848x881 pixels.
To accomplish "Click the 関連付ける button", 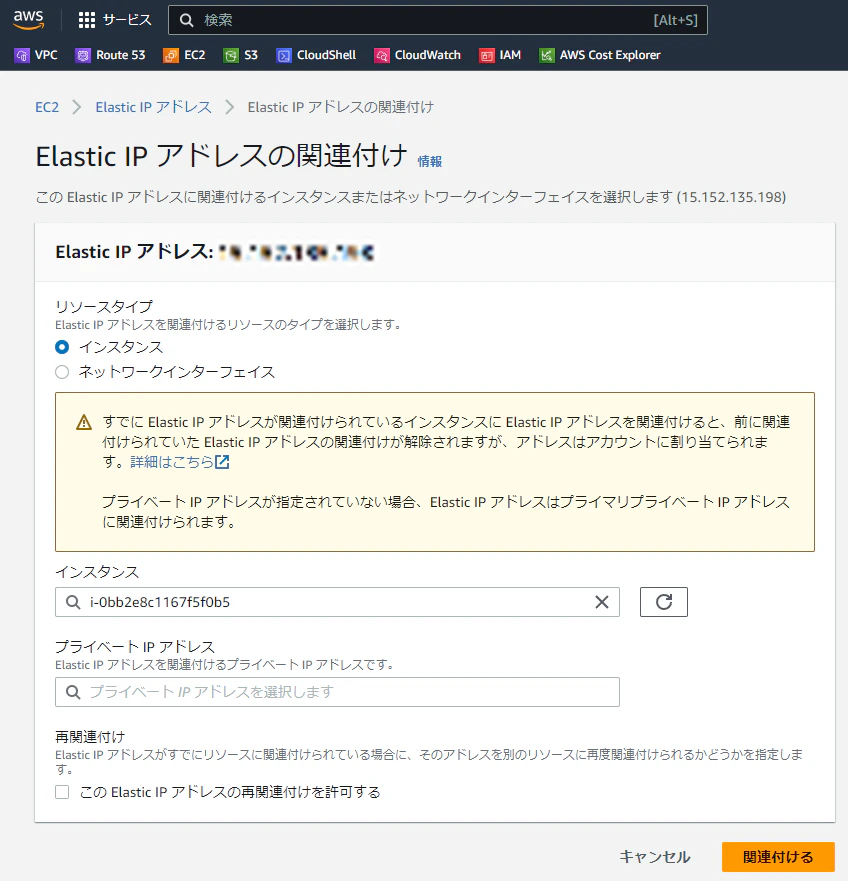I will pyautogui.click(x=778, y=857).
